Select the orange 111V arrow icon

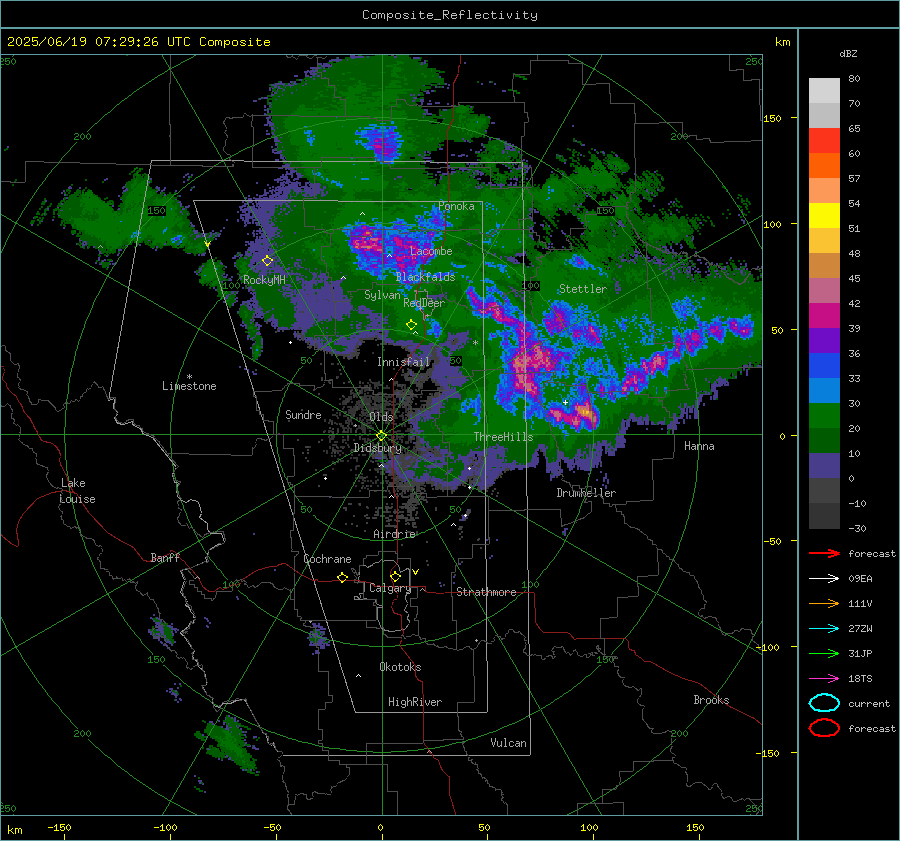coord(824,603)
